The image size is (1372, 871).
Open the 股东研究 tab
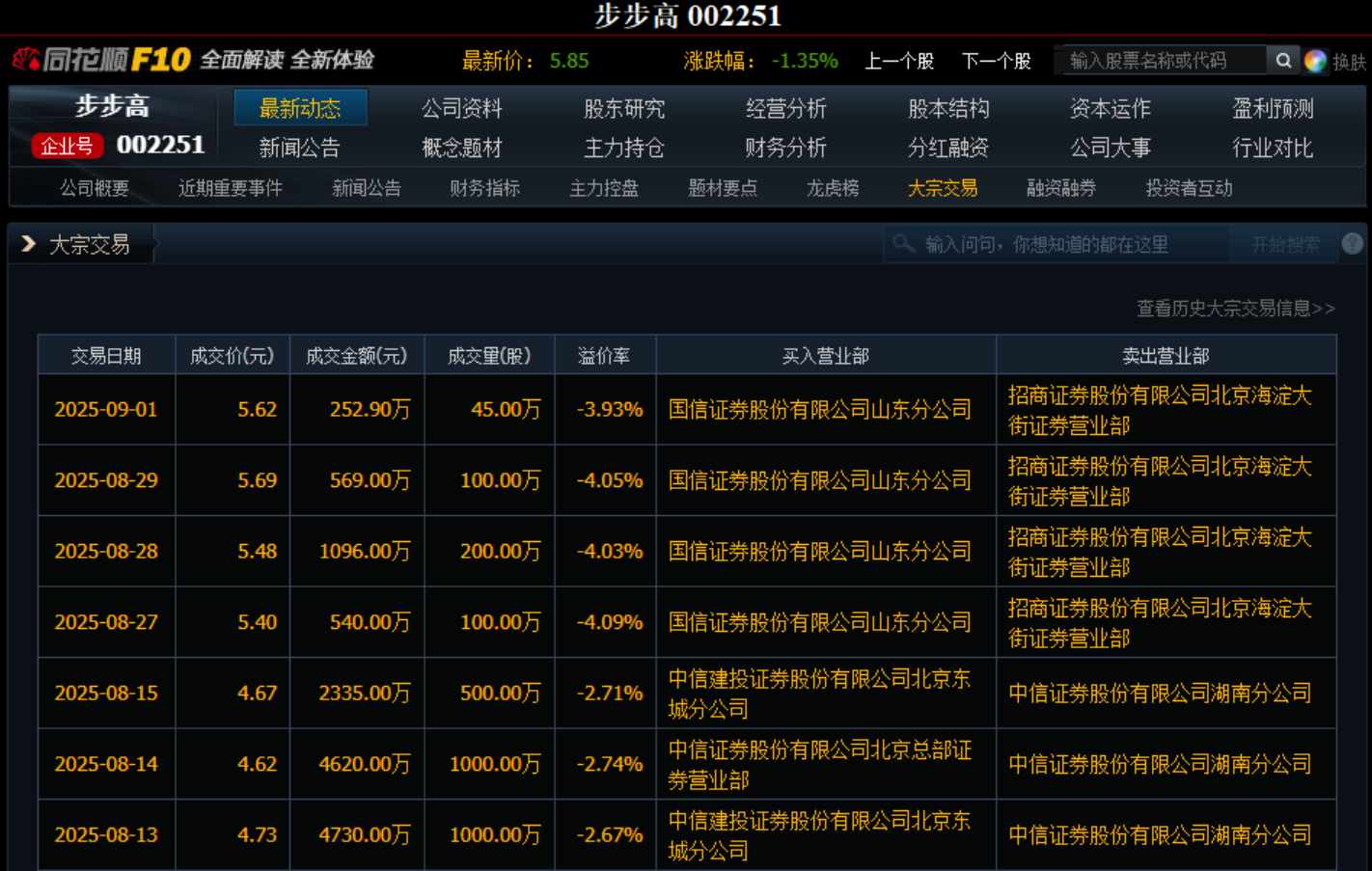[x=624, y=108]
